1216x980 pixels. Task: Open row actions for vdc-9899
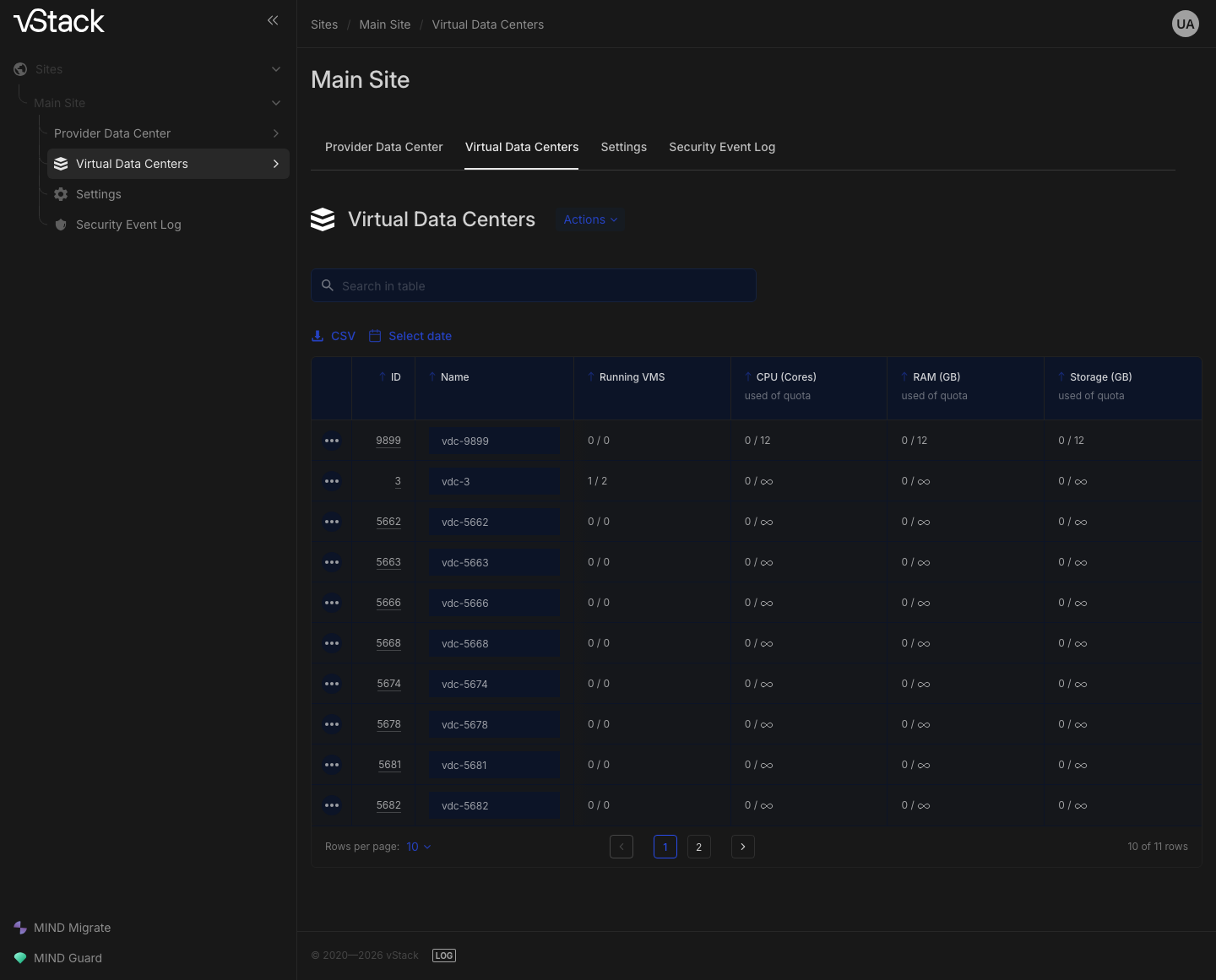(x=332, y=441)
